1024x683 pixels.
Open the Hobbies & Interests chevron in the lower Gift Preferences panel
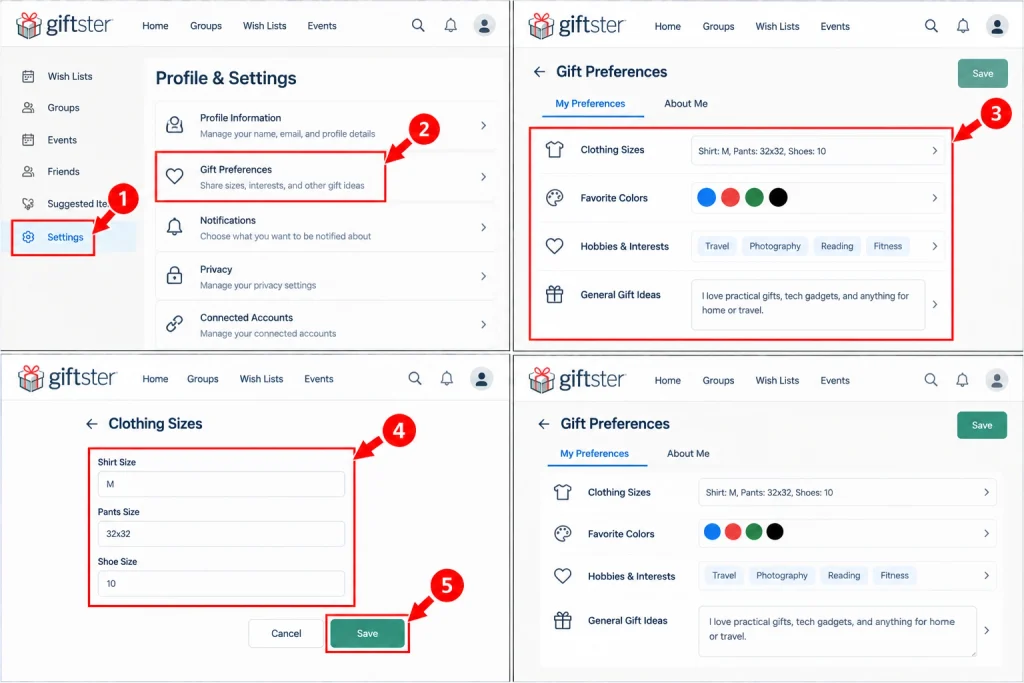986,575
